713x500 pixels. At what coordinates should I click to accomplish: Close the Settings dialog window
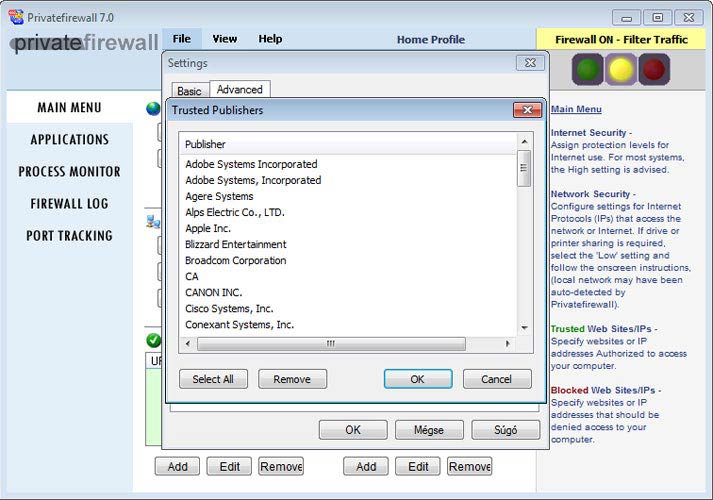click(530, 63)
